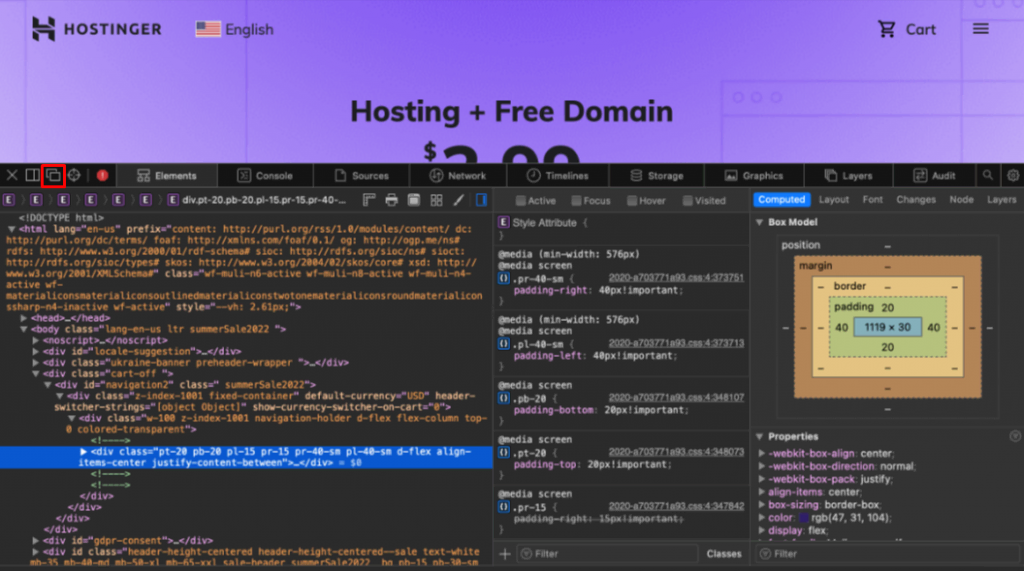Tick the Visited pseudo-class checkbox

[687, 200]
